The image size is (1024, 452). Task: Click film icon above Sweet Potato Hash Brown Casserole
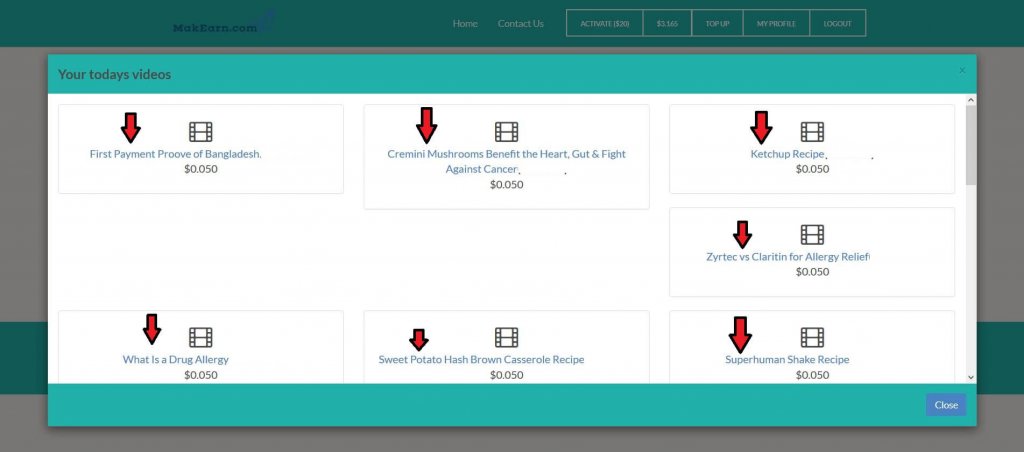tap(506, 337)
